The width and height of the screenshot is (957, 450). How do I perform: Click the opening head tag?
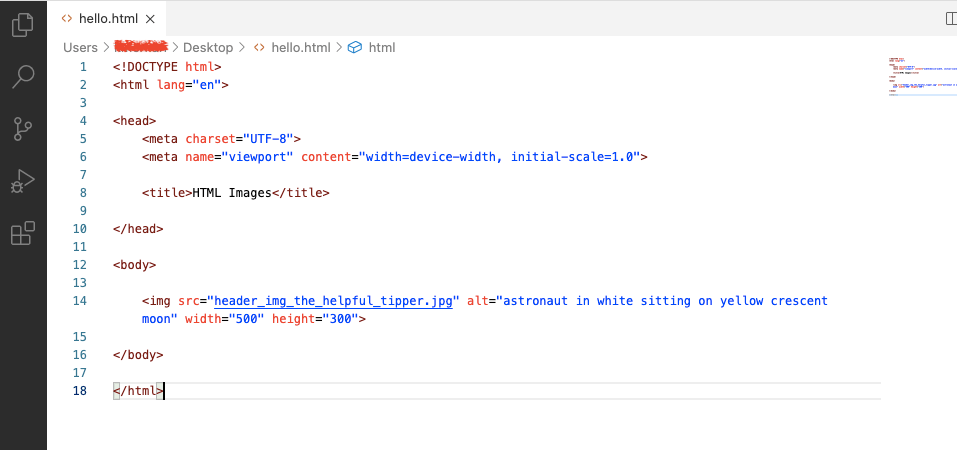point(135,121)
